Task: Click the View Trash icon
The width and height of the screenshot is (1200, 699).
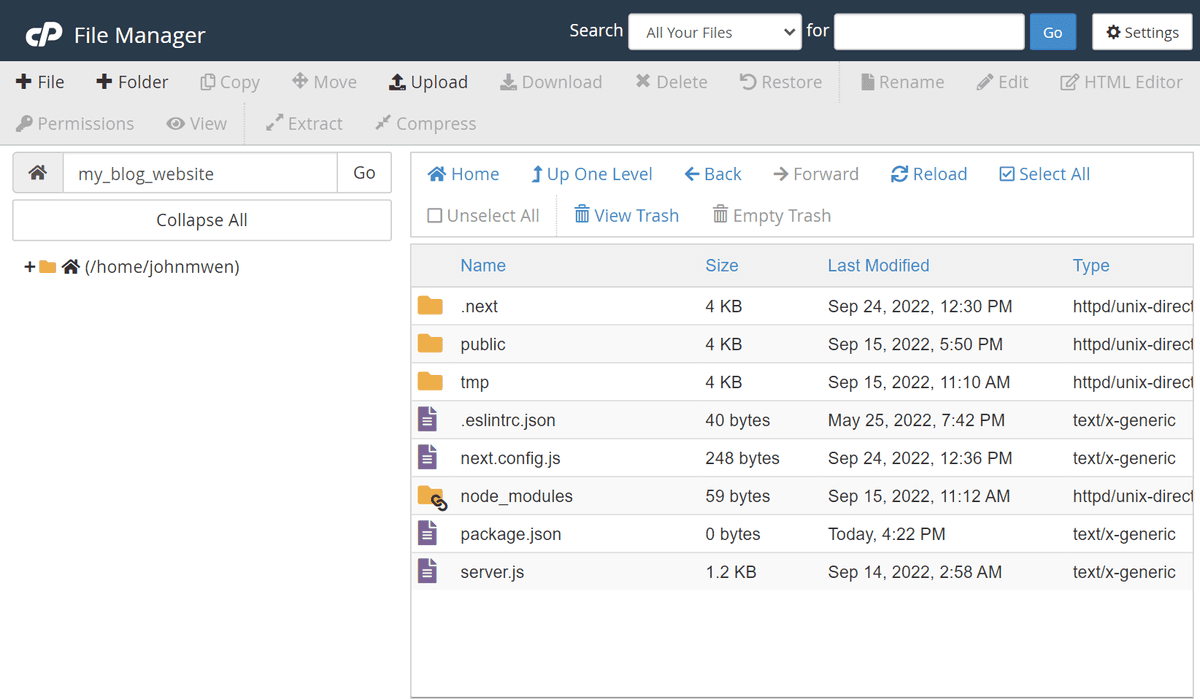Action: (x=626, y=215)
